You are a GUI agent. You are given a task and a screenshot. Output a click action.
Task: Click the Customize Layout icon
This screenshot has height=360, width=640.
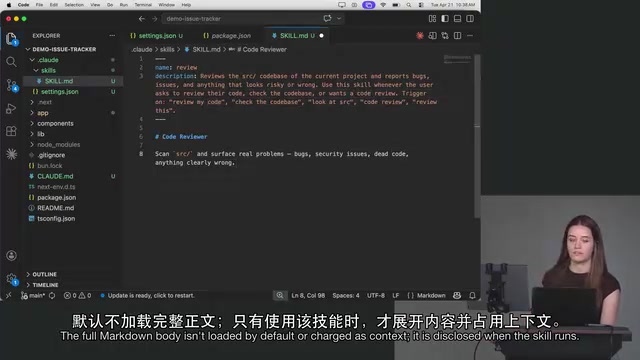click(432, 19)
